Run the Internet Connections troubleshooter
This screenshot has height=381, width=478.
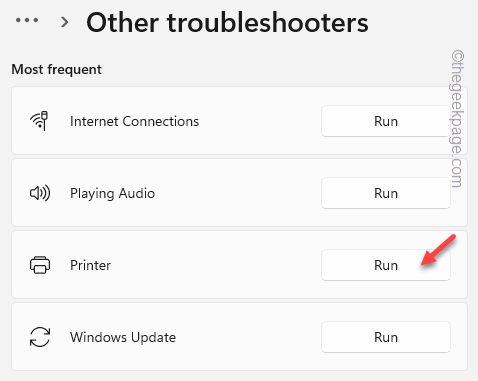click(x=386, y=121)
